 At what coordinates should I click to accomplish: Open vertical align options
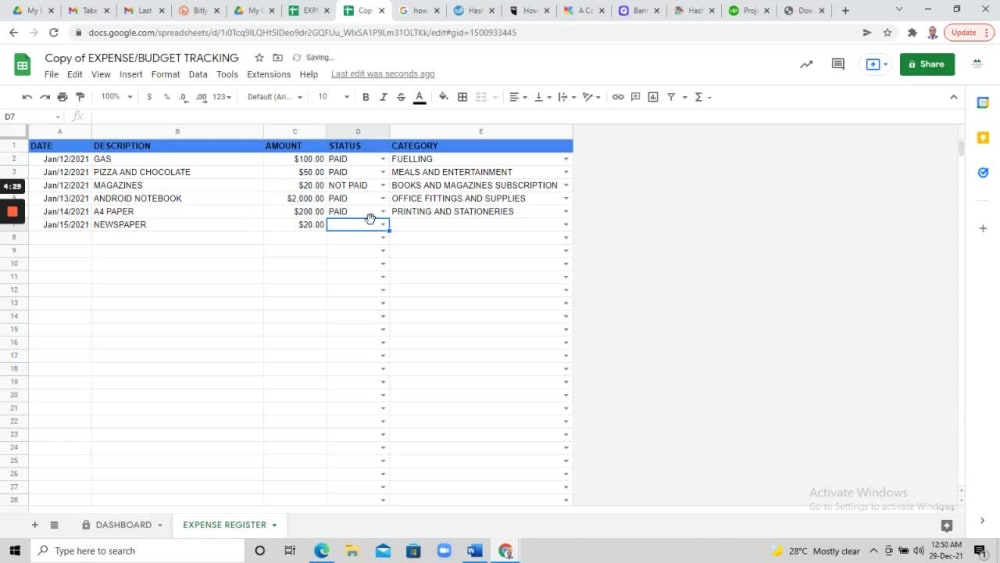pos(542,97)
